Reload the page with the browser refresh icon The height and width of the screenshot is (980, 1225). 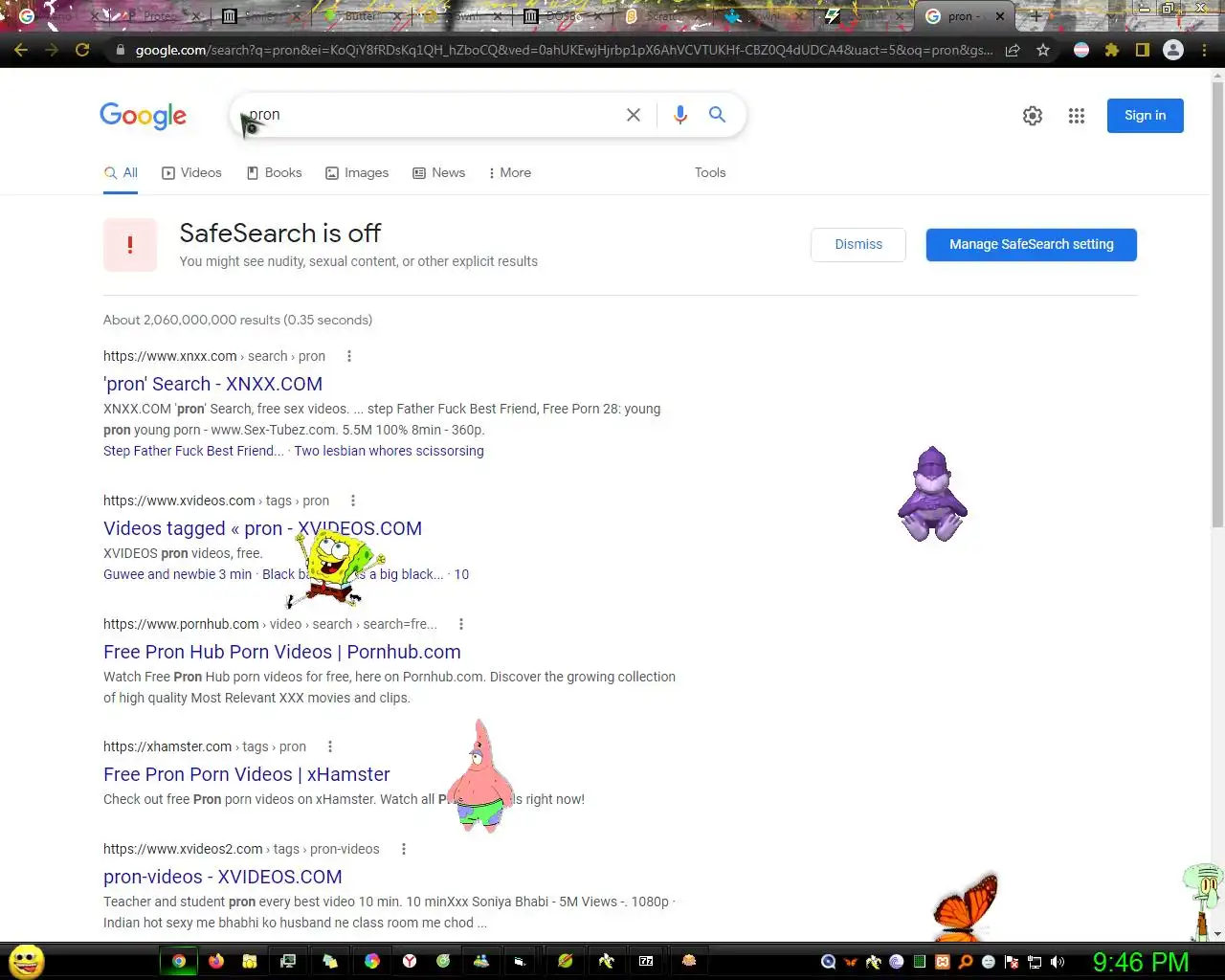82,50
